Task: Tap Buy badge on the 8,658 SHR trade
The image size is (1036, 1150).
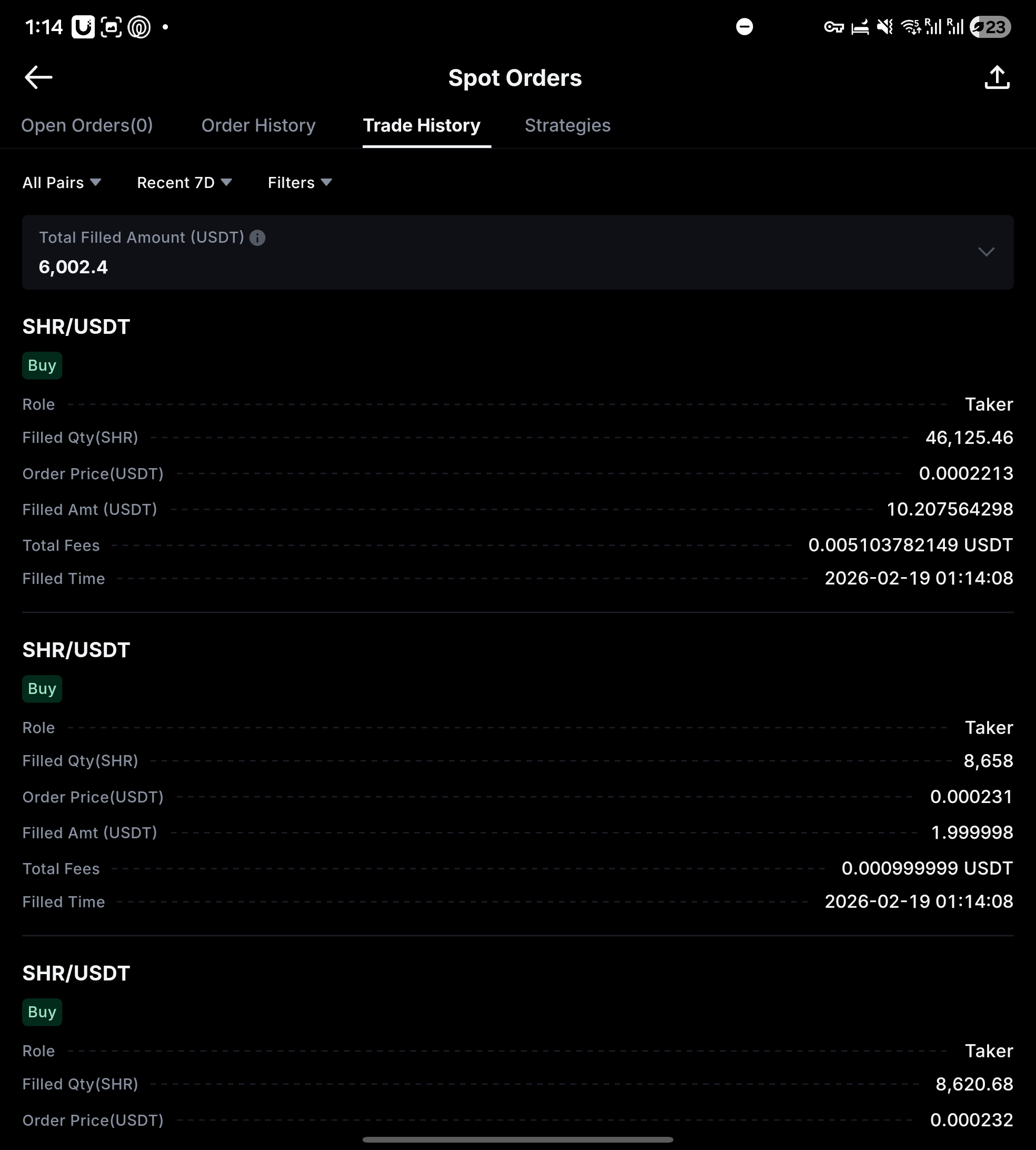Action: pyautogui.click(x=42, y=689)
